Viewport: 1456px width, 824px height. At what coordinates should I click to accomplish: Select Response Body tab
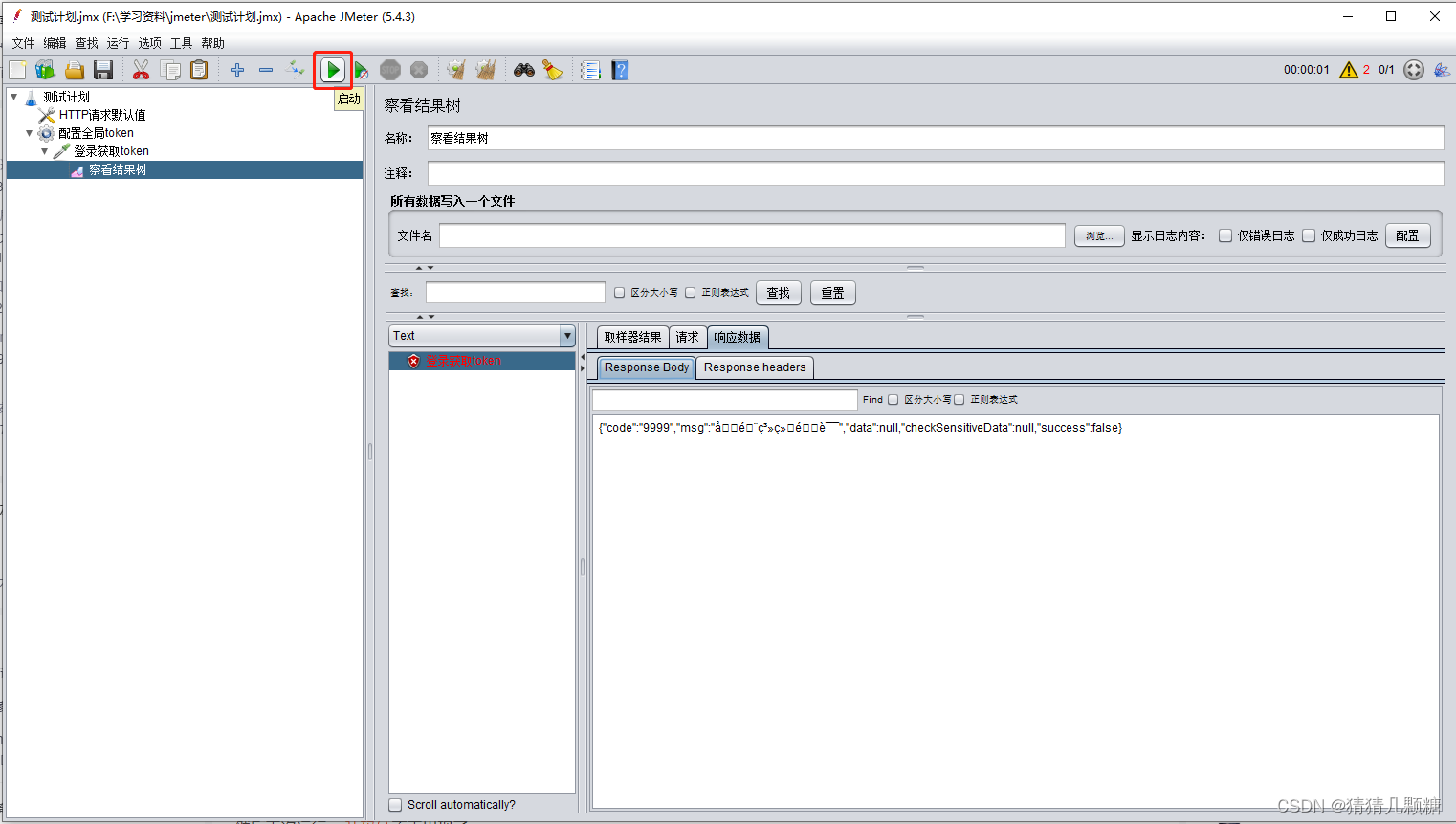(647, 367)
